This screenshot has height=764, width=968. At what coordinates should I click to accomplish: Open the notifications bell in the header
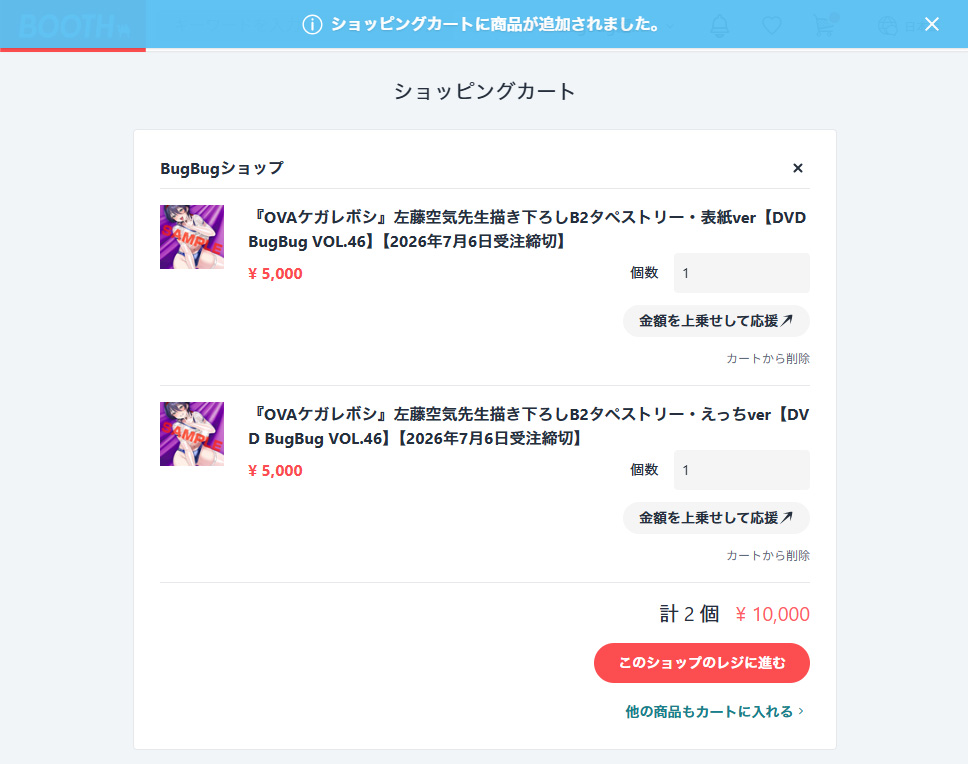pyautogui.click(x=719, y=25)
